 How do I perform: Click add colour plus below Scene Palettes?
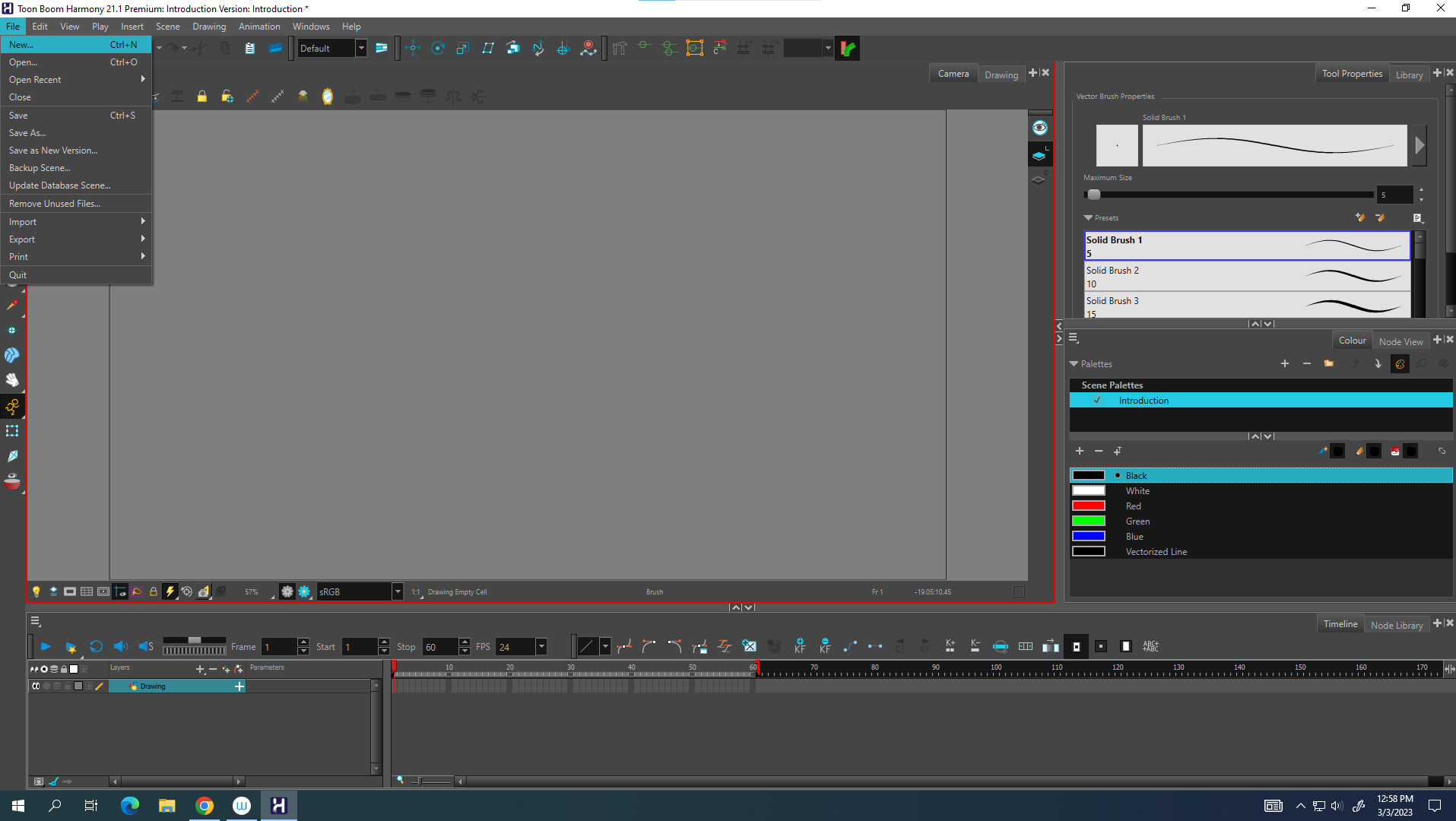click(1080, 451)
